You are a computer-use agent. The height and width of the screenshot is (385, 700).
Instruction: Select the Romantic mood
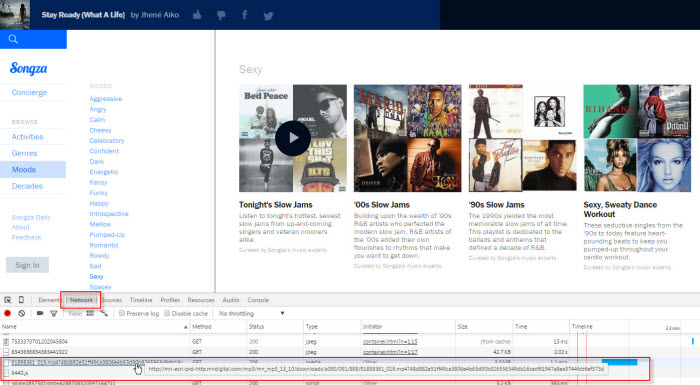pyautogui.click(x=104, y=245)
